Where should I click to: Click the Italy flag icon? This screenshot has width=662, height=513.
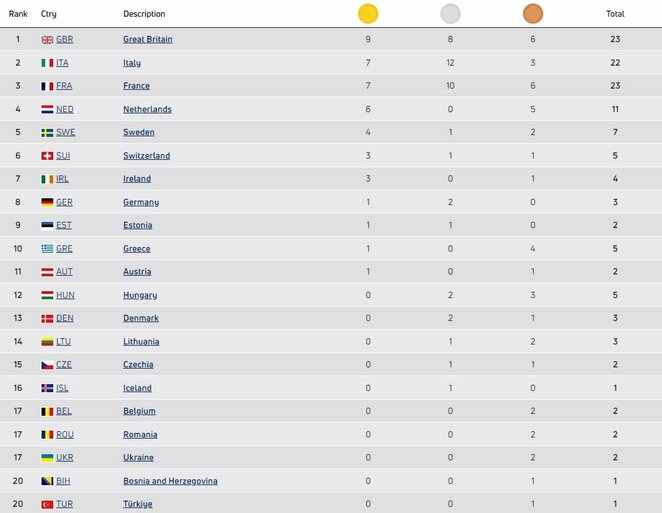pyautogui.click(x=47, y=63)
